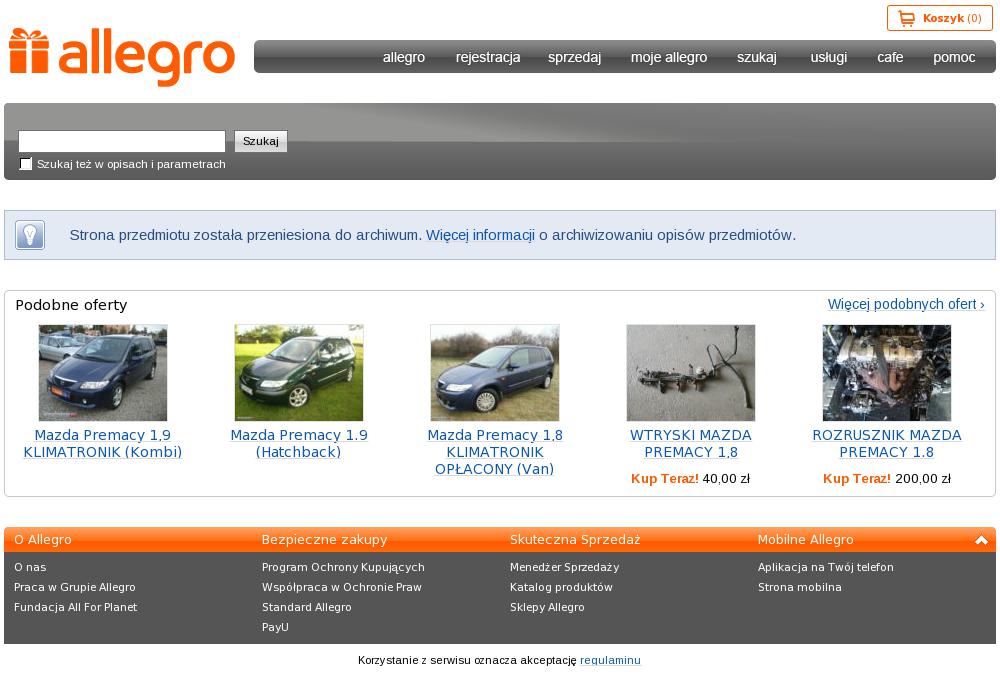This screenshot has width=1000, height=680.
Task: Open PayU footer link
Action: pyautogui.click(x=275, y=627)
